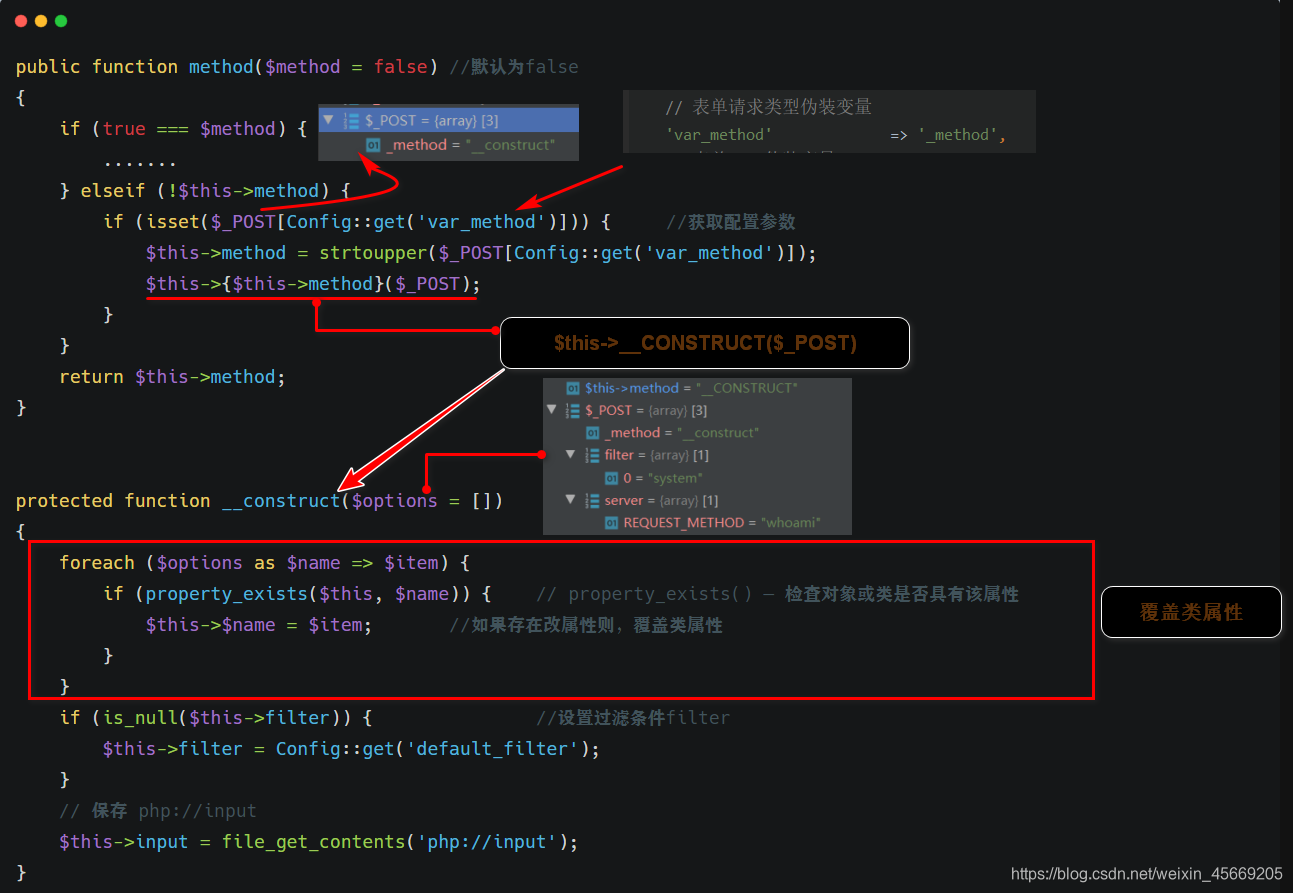Click the filter array icon
Viewport: 1293px width, 893px height.
point(592,455)
